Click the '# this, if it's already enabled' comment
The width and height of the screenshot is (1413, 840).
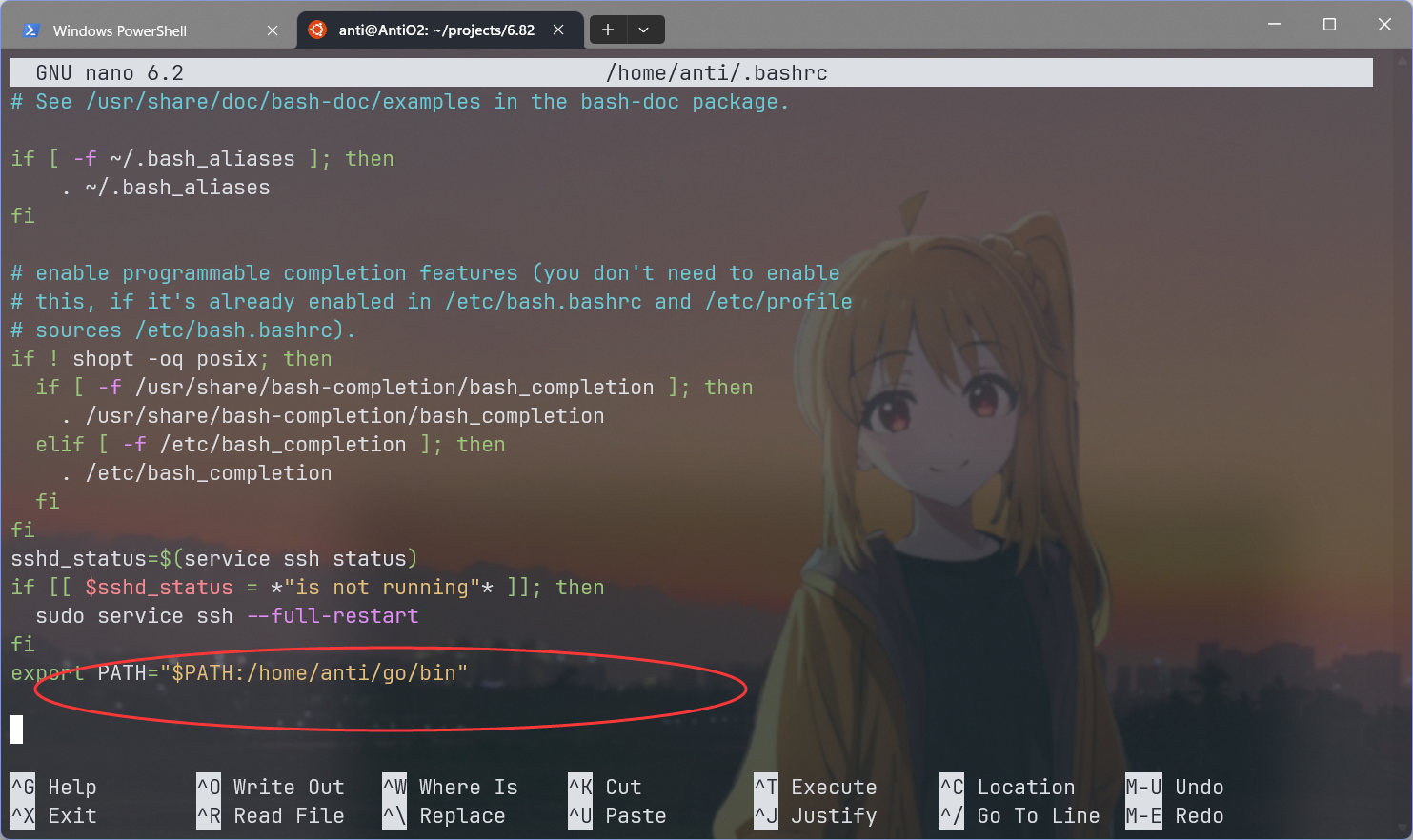[432, 302]
